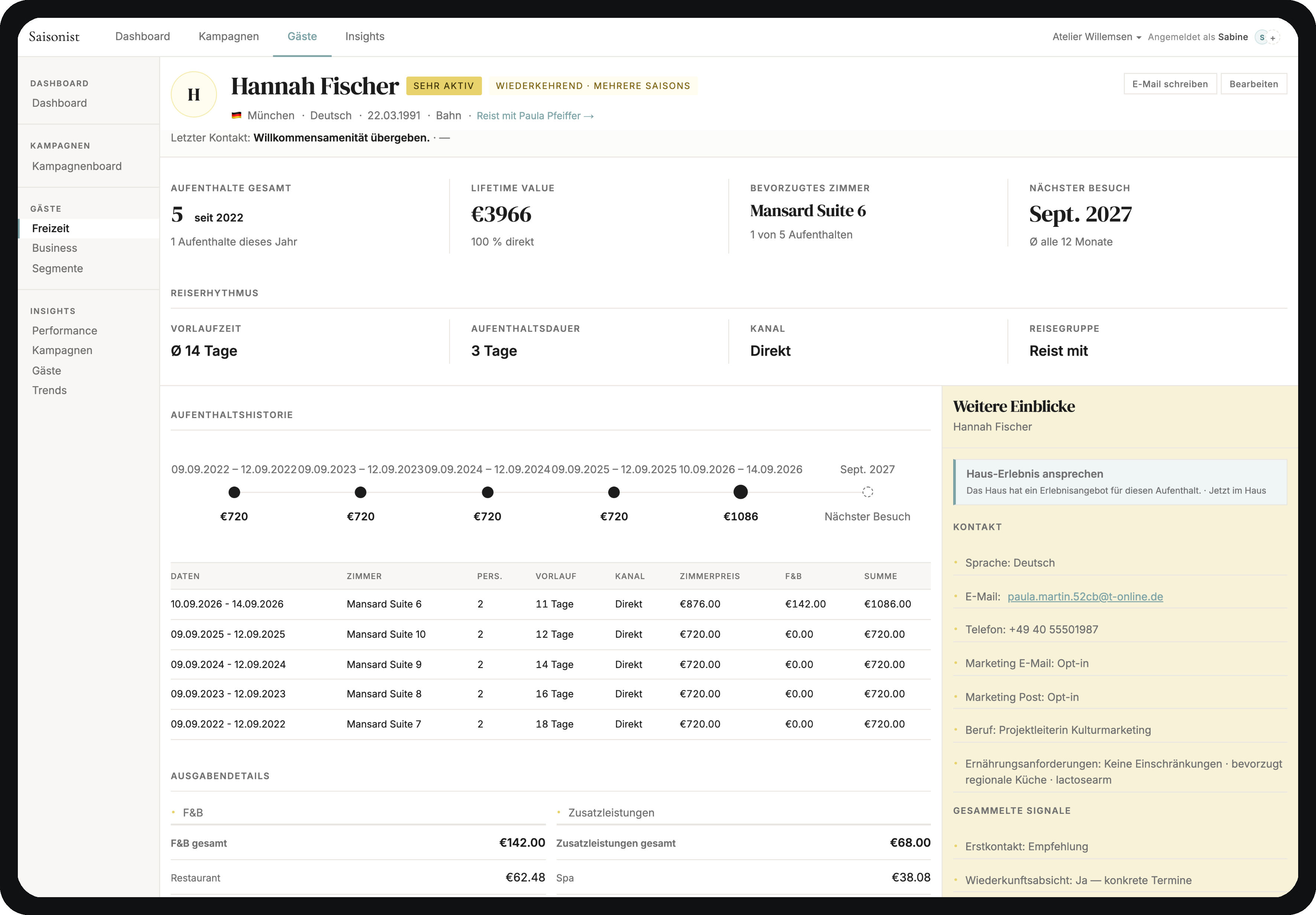This screenshot has width=1316, height=915.
Task: Click the 'Telefon: +49 40 55501987' entry
Action: coord(1032,629)
